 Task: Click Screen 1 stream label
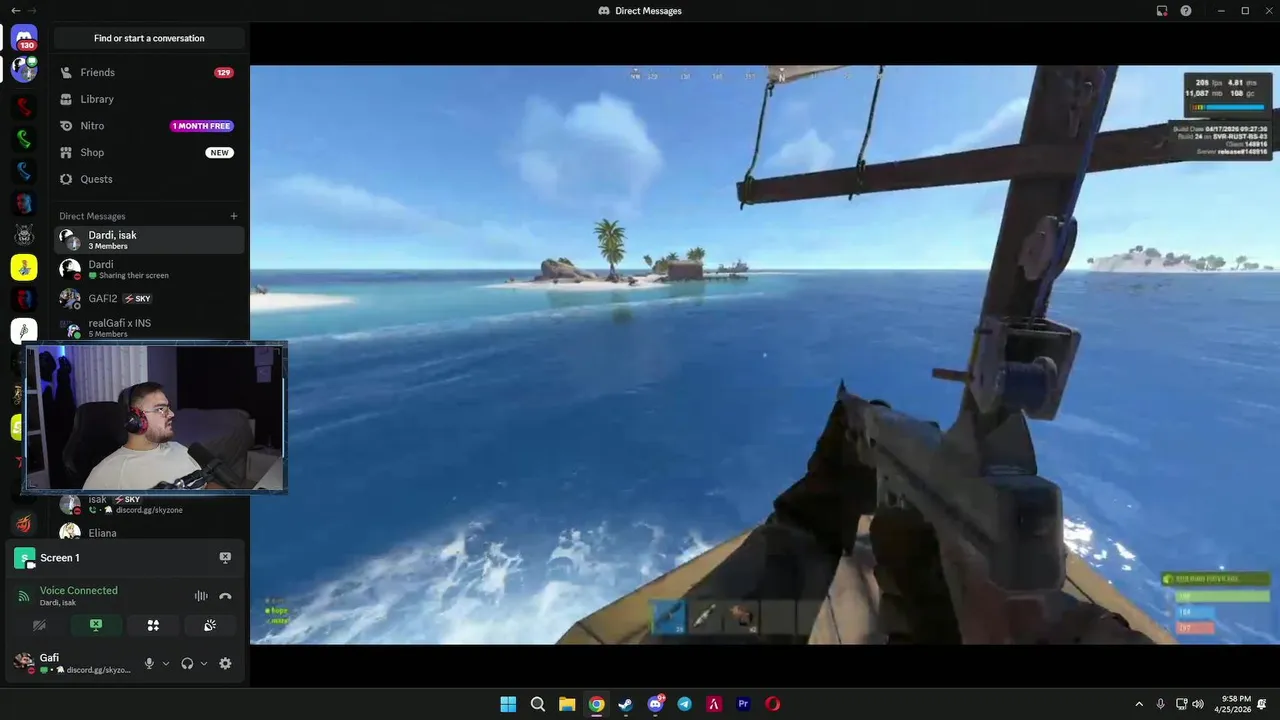60,558
